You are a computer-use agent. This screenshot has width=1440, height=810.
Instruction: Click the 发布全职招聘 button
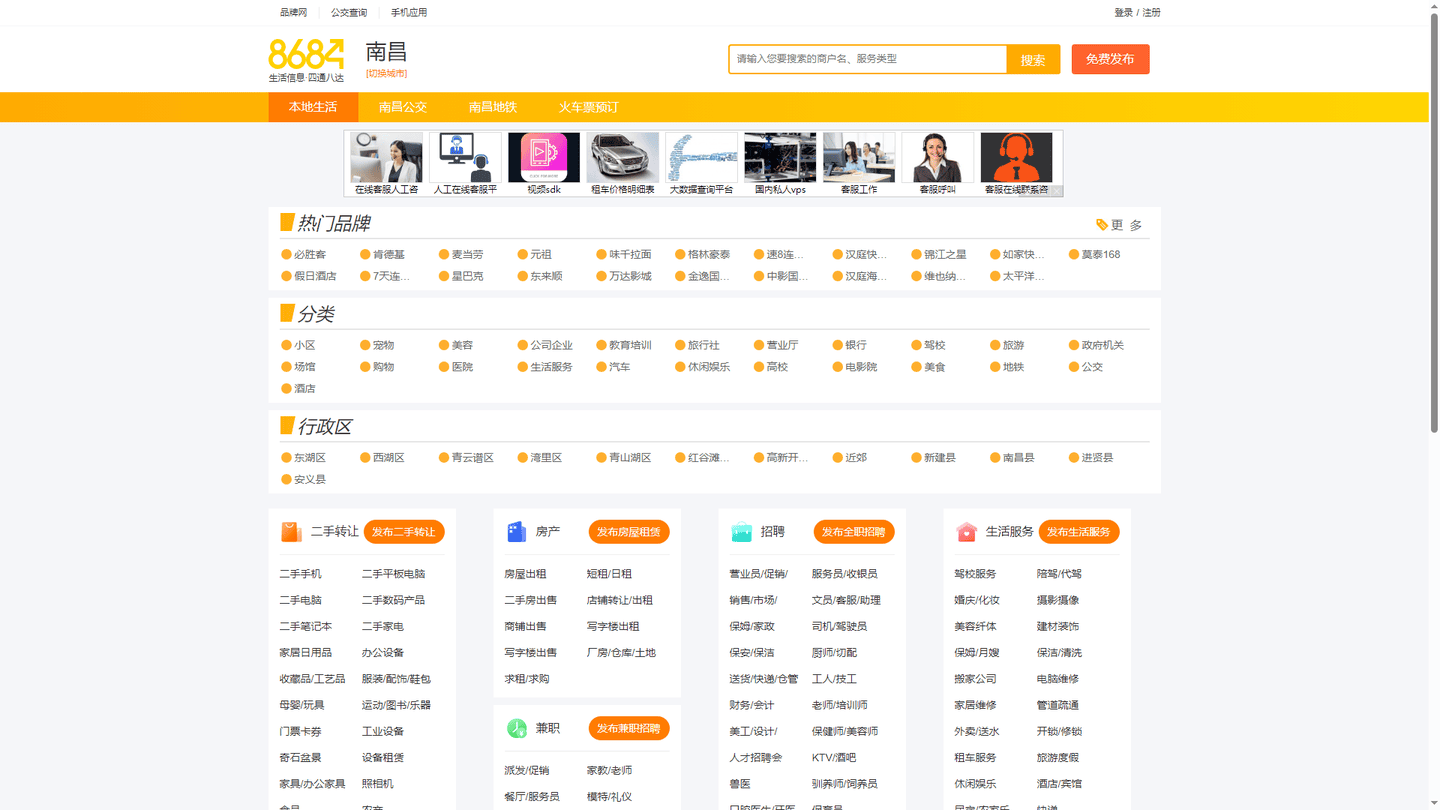point(854,532)
